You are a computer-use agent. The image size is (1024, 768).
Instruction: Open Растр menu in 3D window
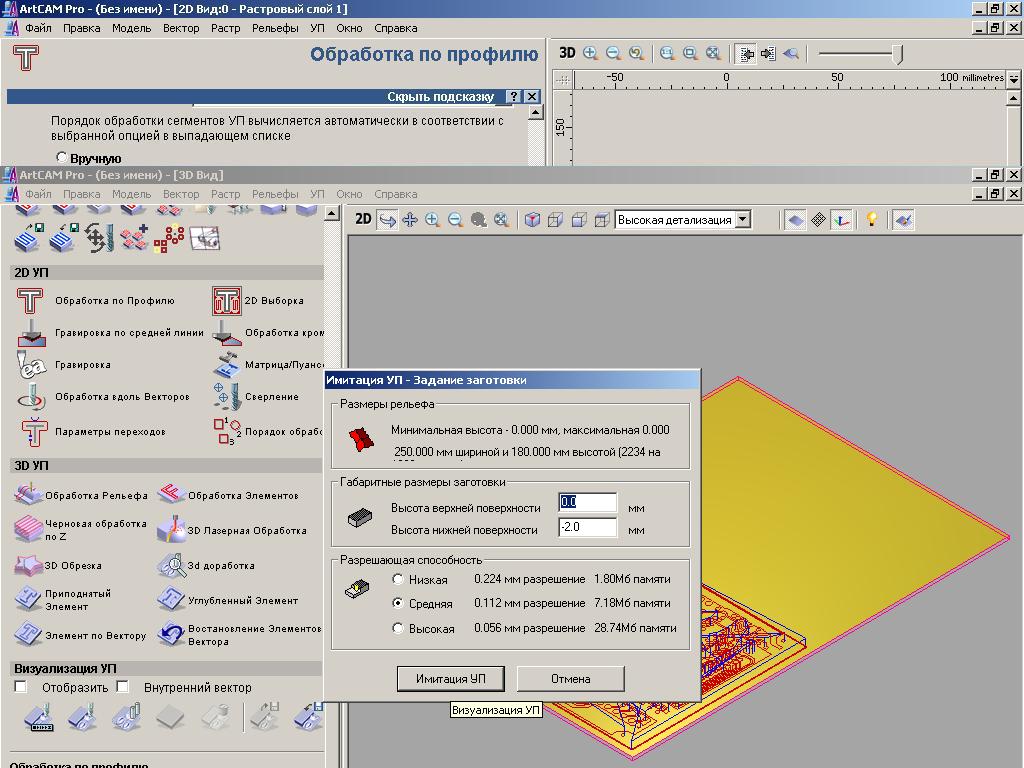[225, 194]
